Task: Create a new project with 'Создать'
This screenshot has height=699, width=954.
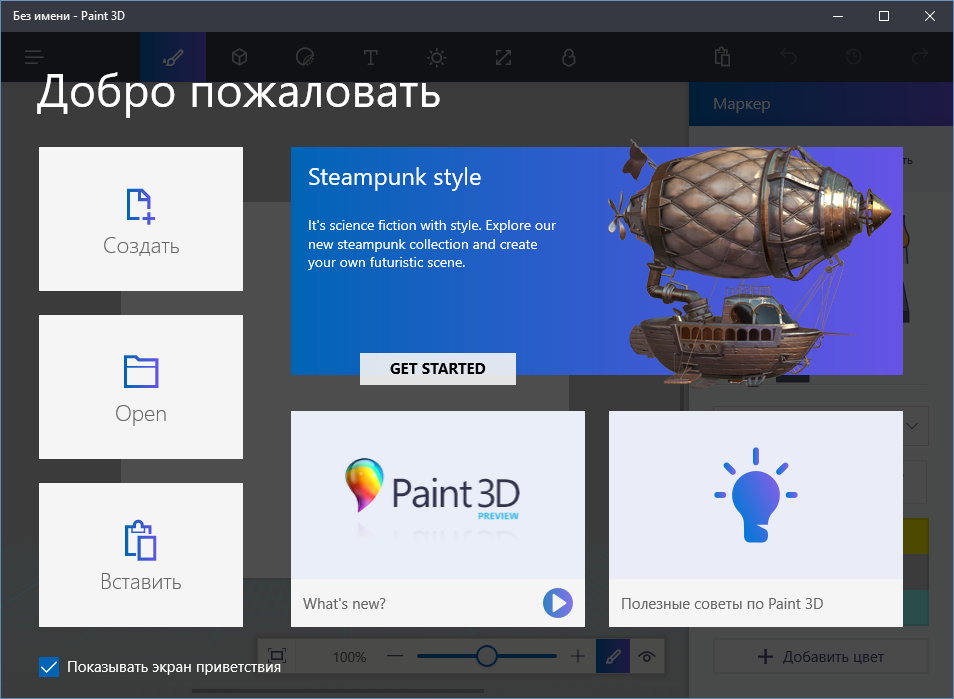Action: [141, 219]
